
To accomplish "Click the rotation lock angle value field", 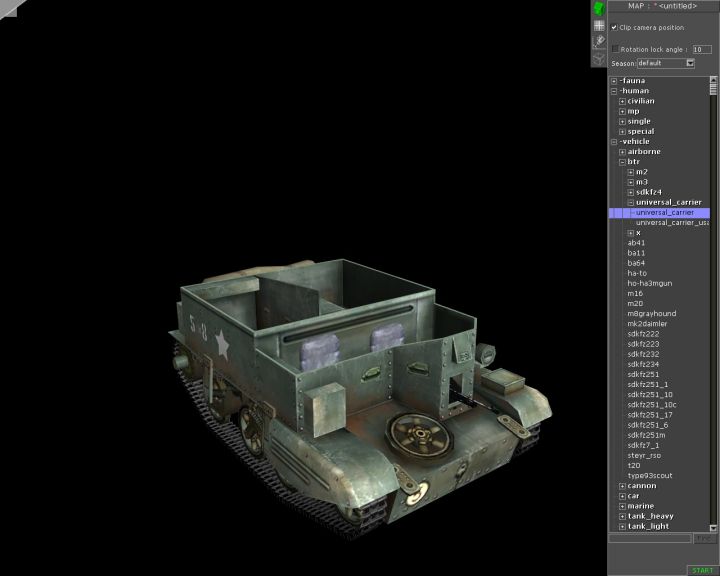I will click(x=702, y=48).
